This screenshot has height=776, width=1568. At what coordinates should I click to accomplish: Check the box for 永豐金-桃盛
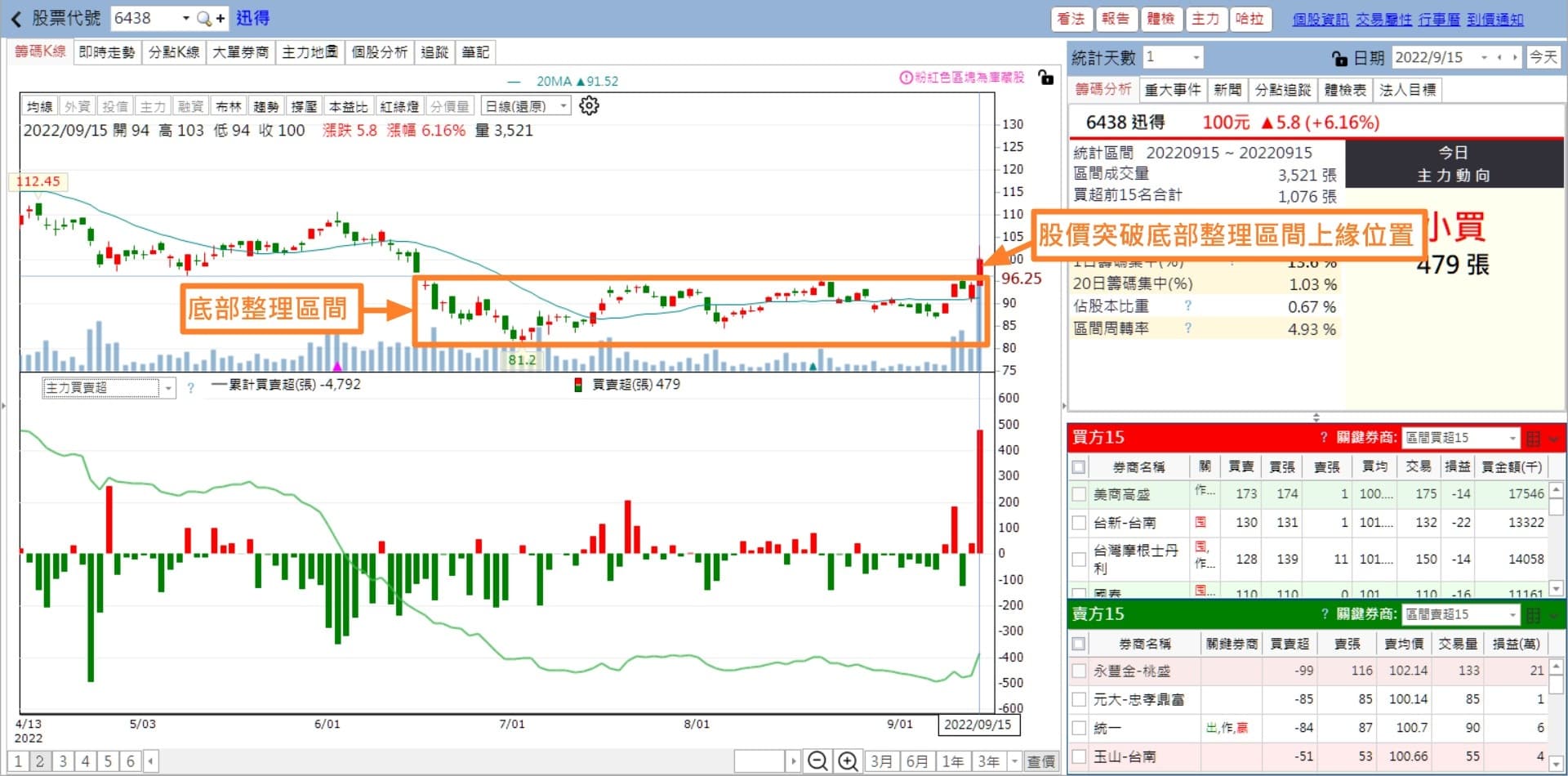tap(1079, 671)
